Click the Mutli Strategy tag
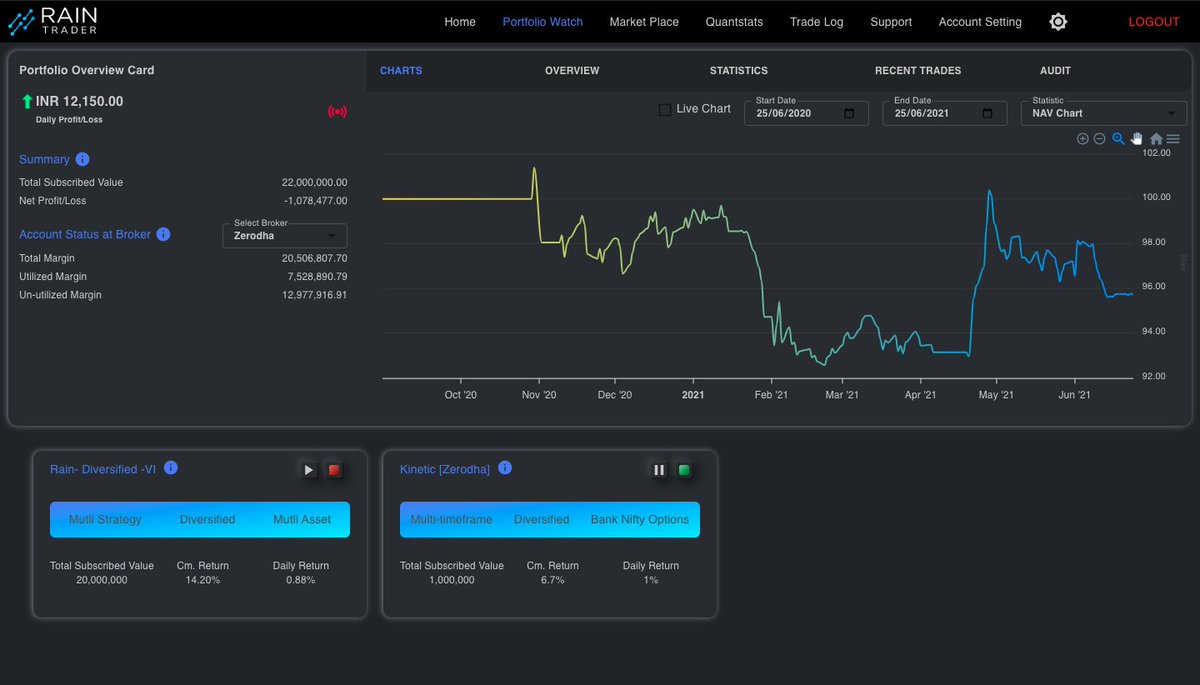This screenshot has height=685, width=1200. pos(105,520)
